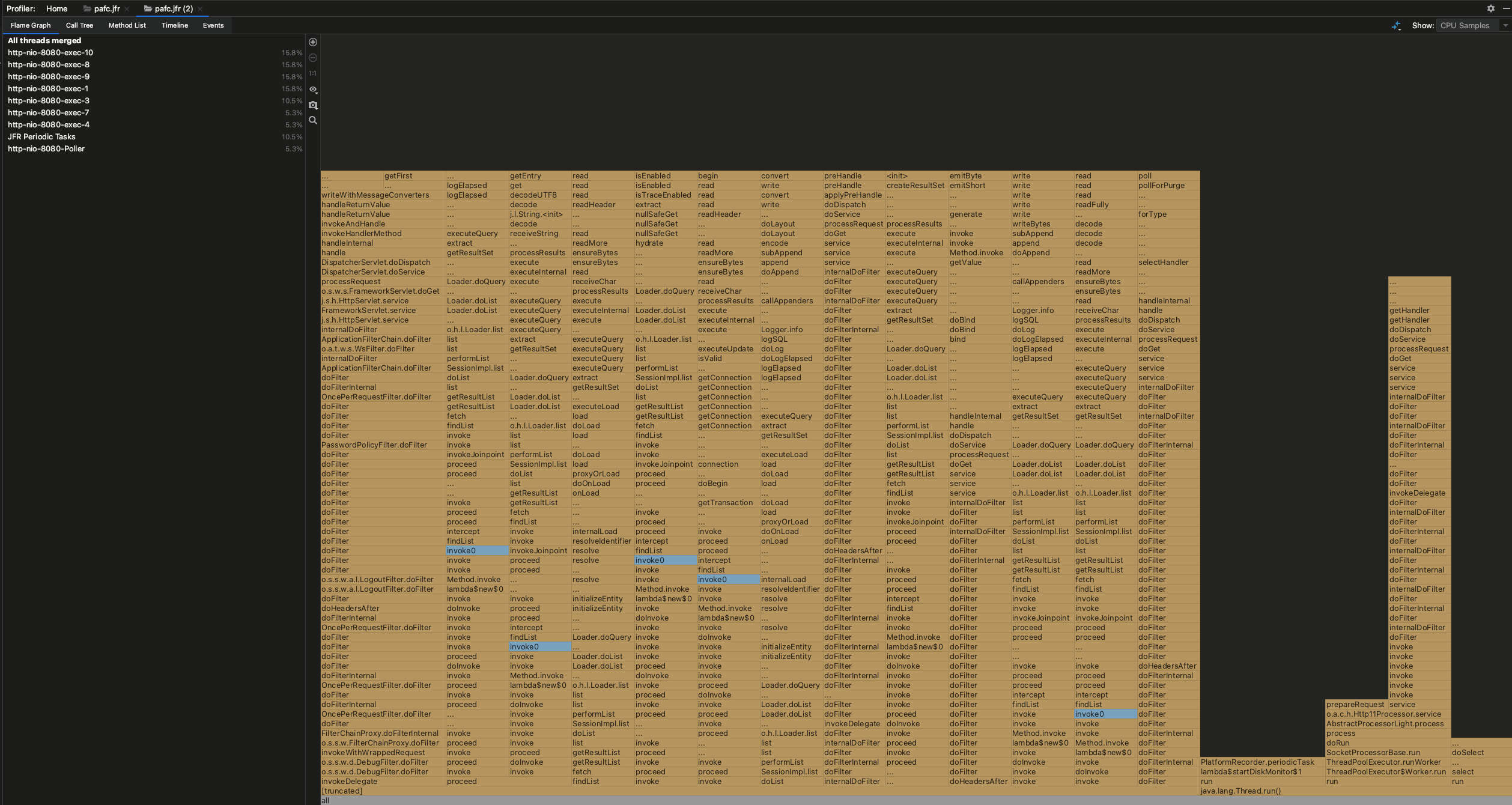Go to Profiler Home
Image resolution: width=1512 pixels, height=805 pixels.
tap(56, 8)
